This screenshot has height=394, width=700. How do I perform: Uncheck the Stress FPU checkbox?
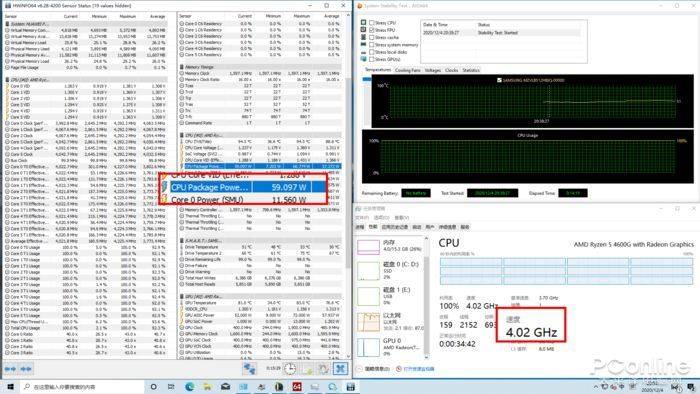tap(371, 30)
